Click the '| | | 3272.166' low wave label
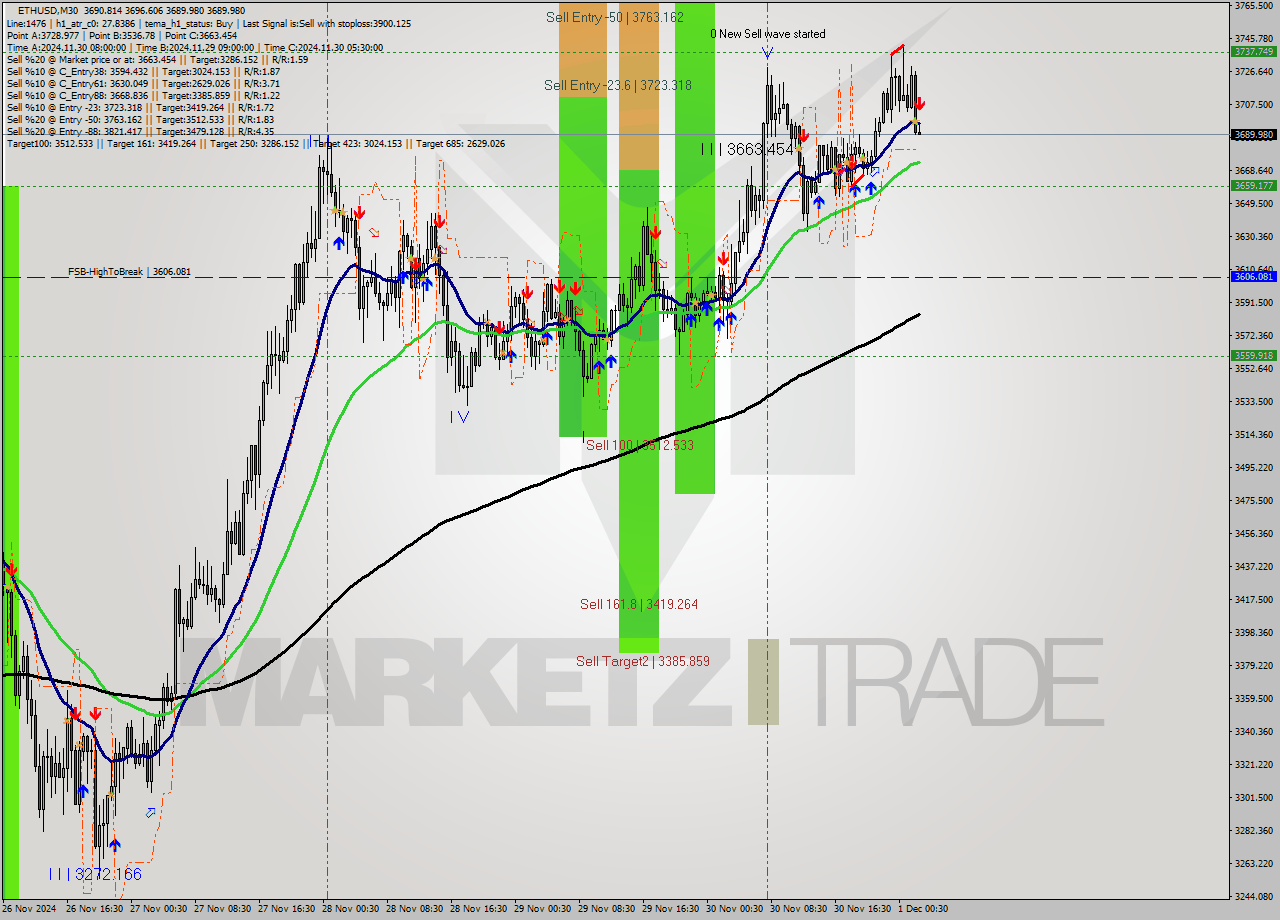Screen dimensions: 1280x920 tap(95, 874)
